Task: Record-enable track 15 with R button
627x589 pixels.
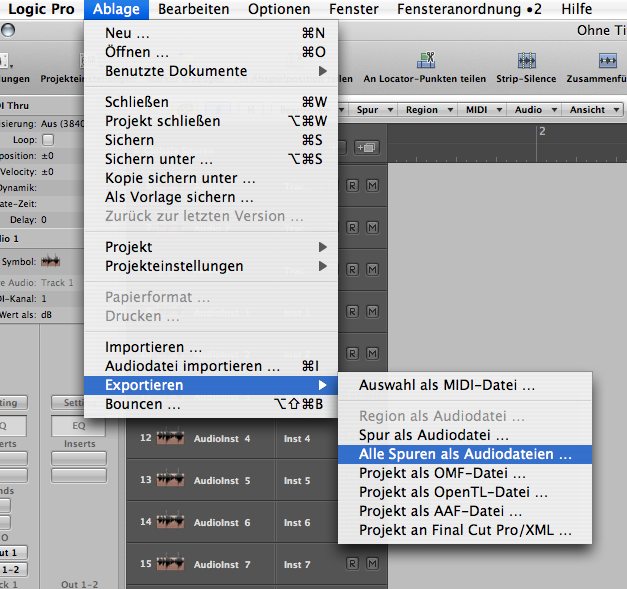Action: [352, 563]
